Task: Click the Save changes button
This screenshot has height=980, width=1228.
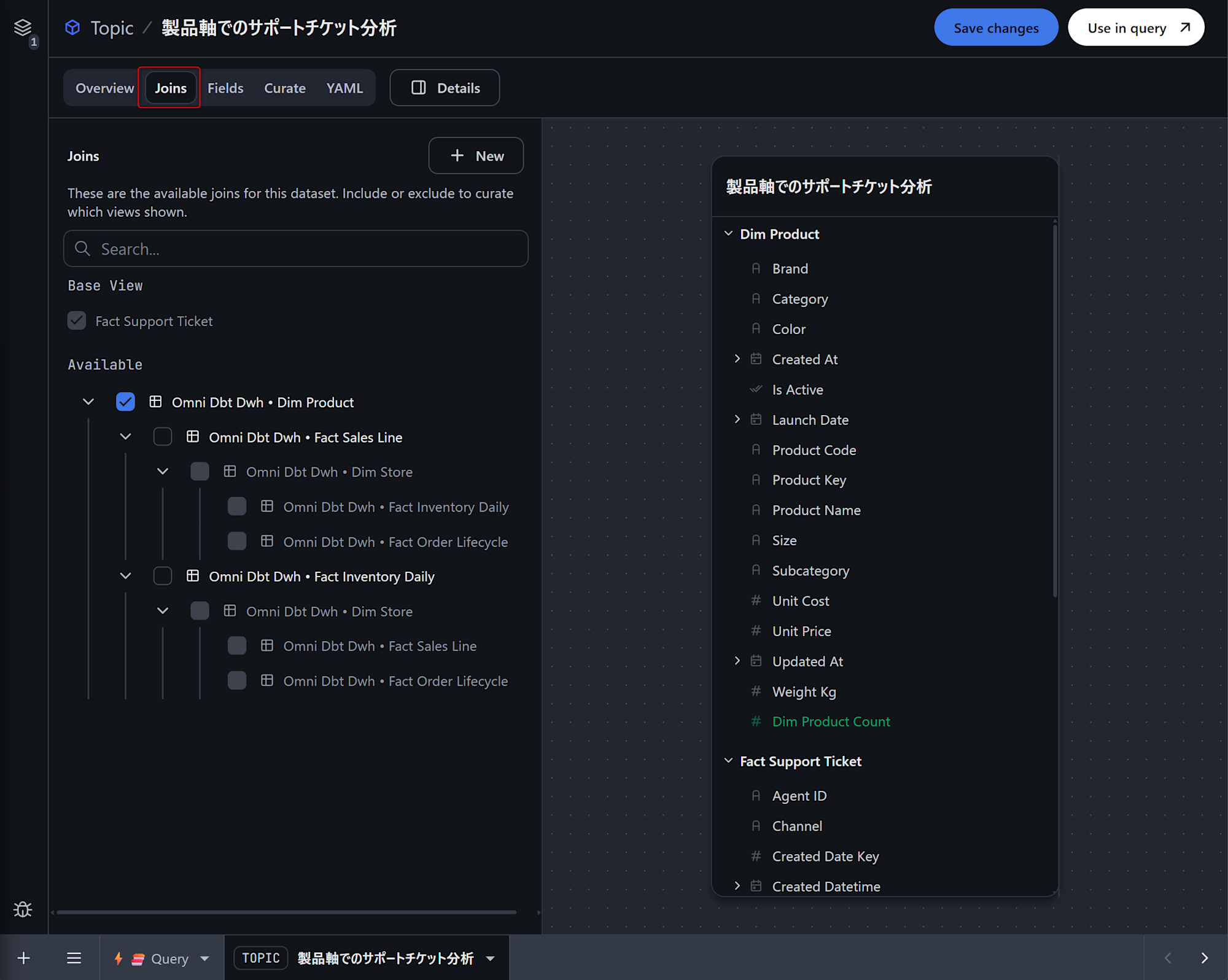Action: click(x=995, y=28)
